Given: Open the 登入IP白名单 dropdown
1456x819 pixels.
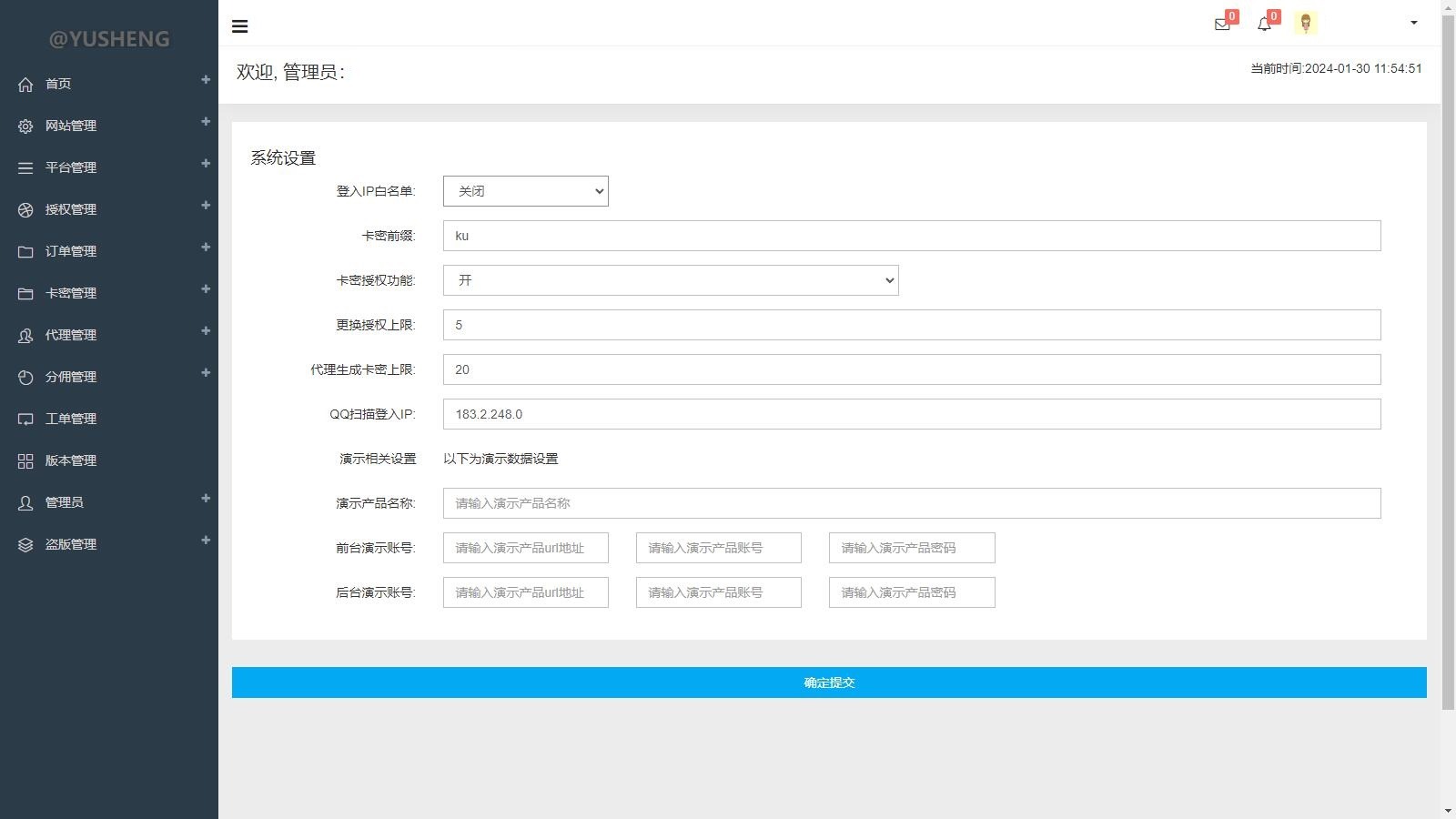Looking at the screenshot, I should pos(525,191).
